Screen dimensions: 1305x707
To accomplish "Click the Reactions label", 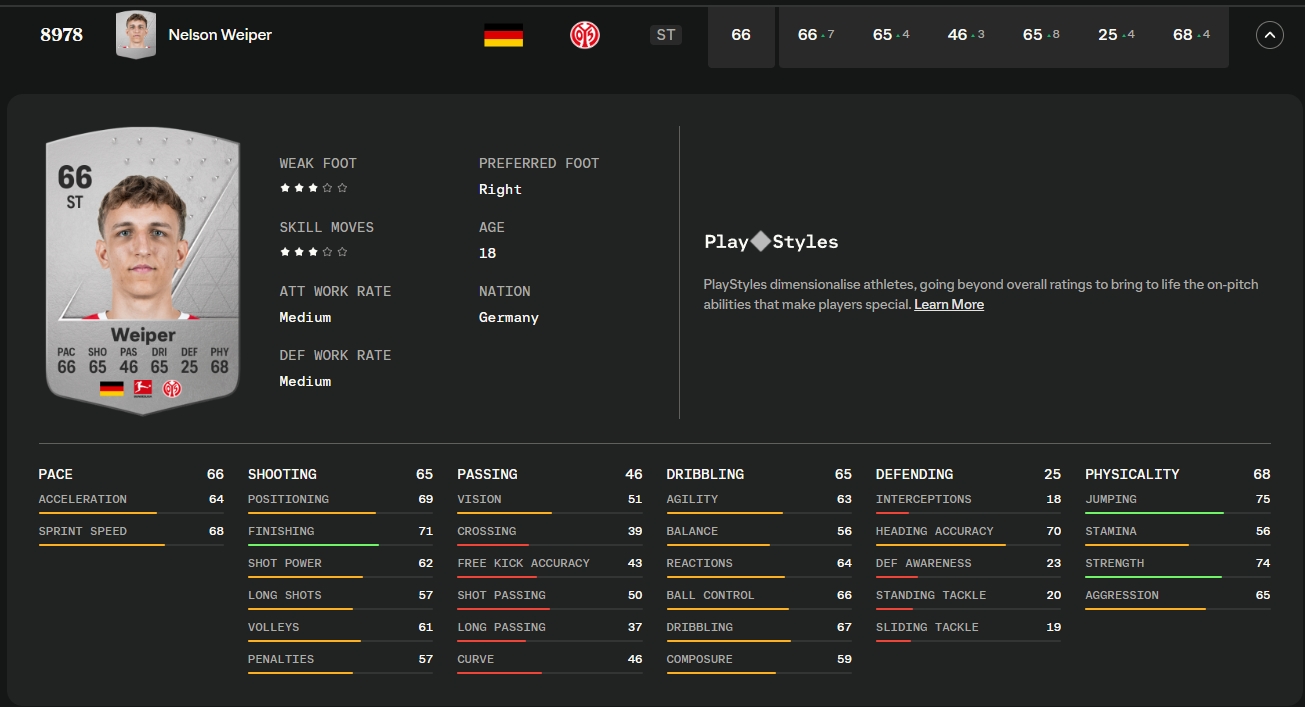I will point(700,563).
